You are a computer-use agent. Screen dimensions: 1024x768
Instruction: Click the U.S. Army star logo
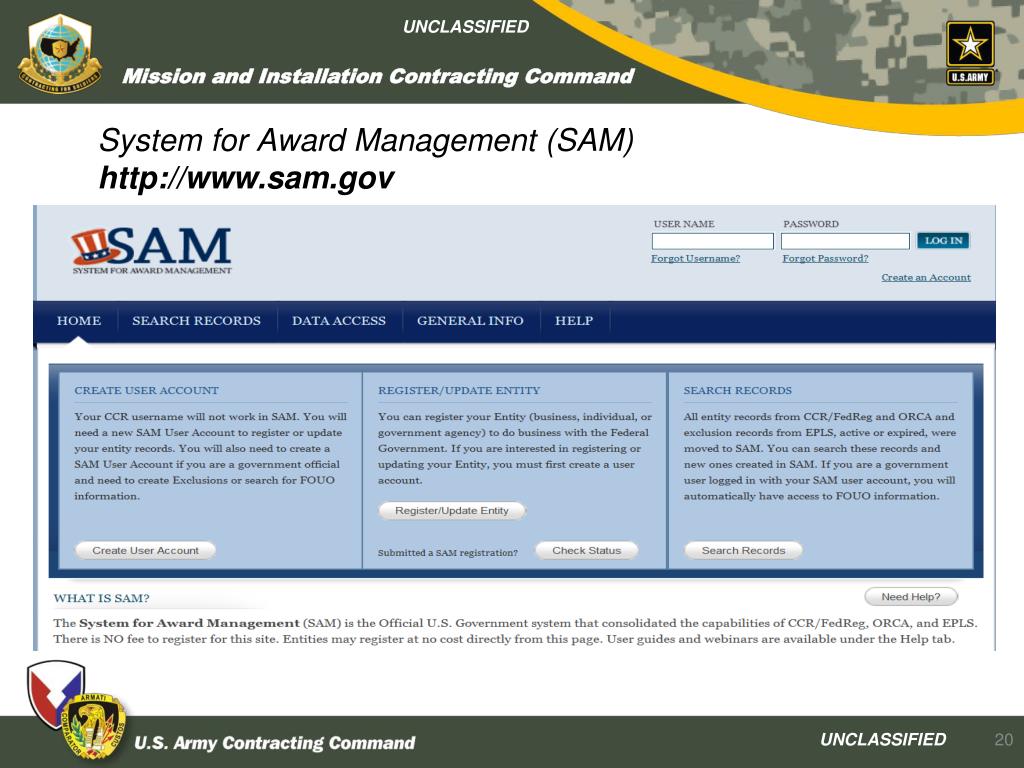click(x=970, y=53)
